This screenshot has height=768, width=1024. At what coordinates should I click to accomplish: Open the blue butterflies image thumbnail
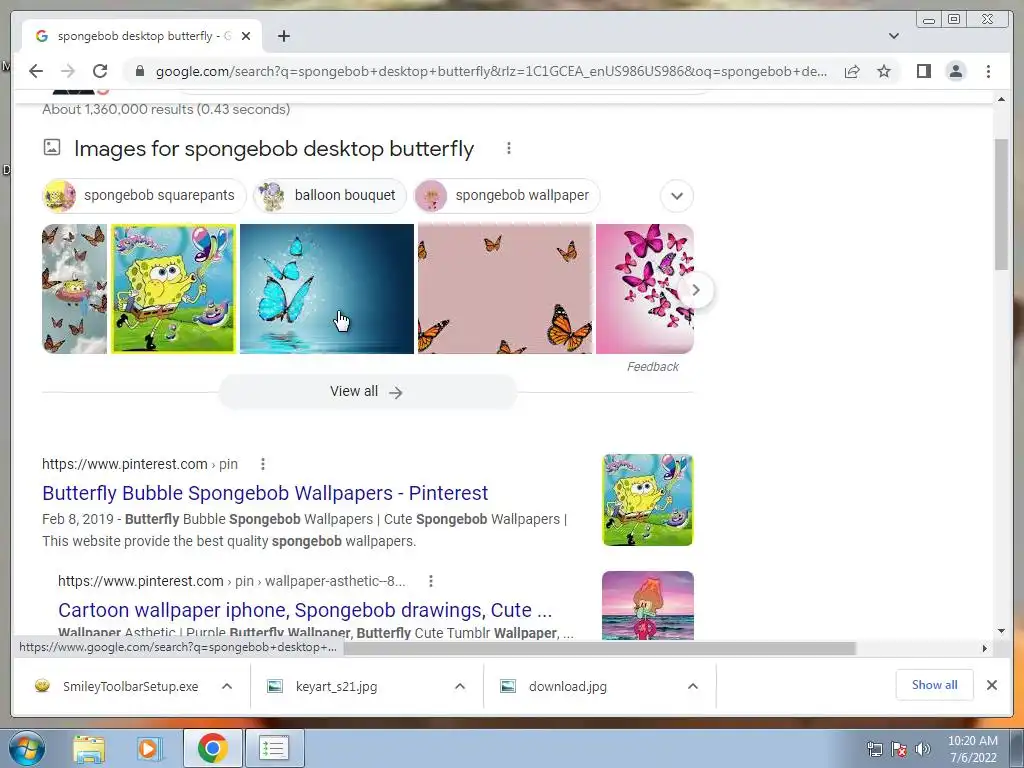tap(327, 289)
